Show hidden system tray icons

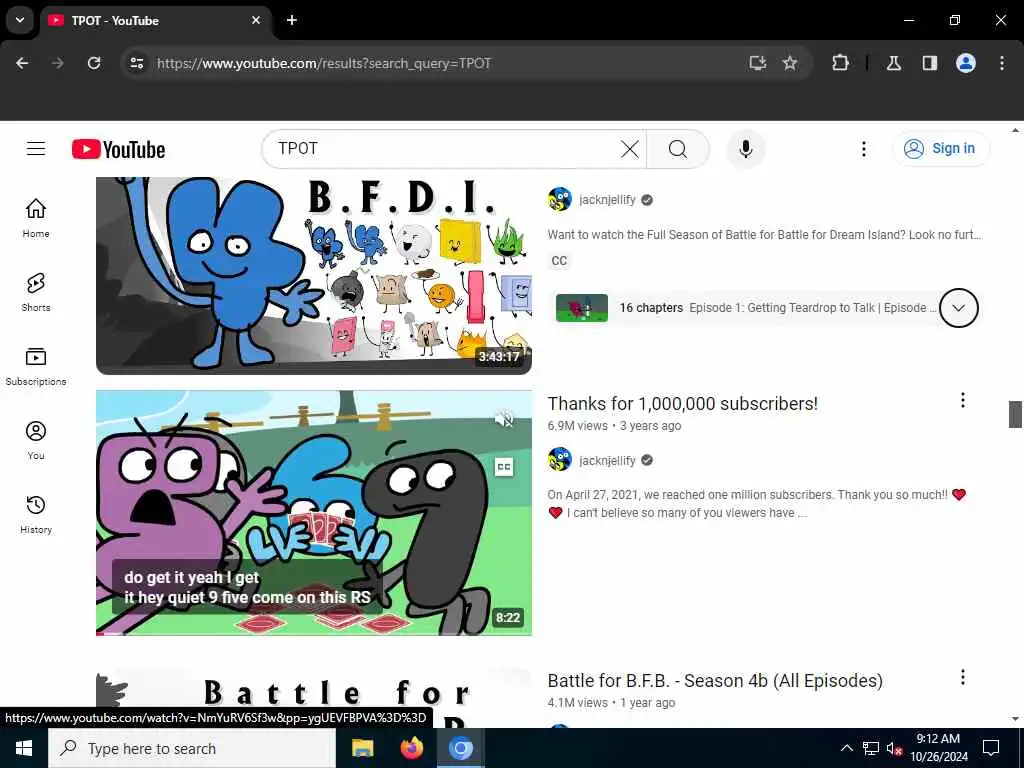pyautogui.click(x=846, y=748)
